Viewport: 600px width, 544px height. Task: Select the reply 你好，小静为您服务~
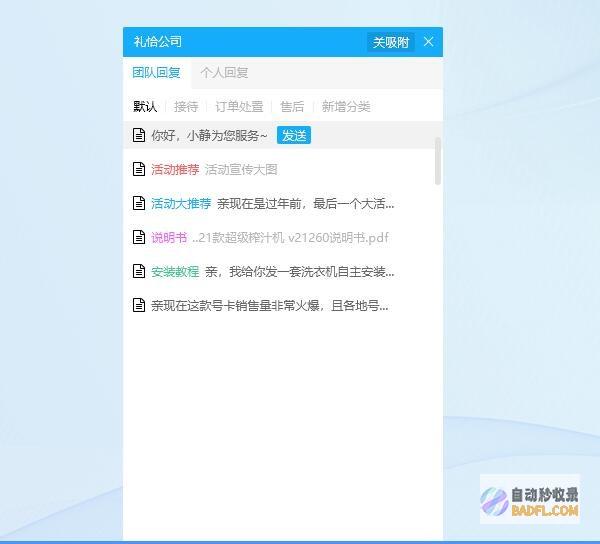coord(209,135)
